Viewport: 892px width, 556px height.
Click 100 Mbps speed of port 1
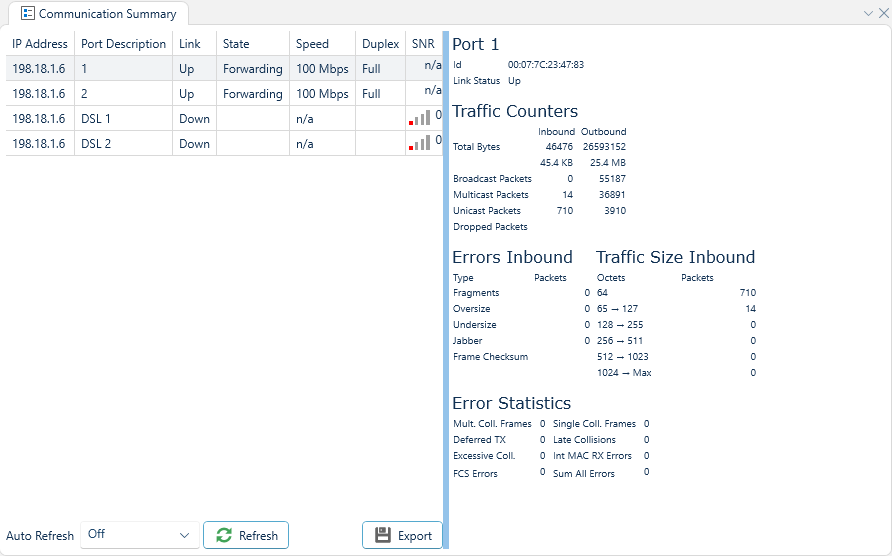click(322, 69)
